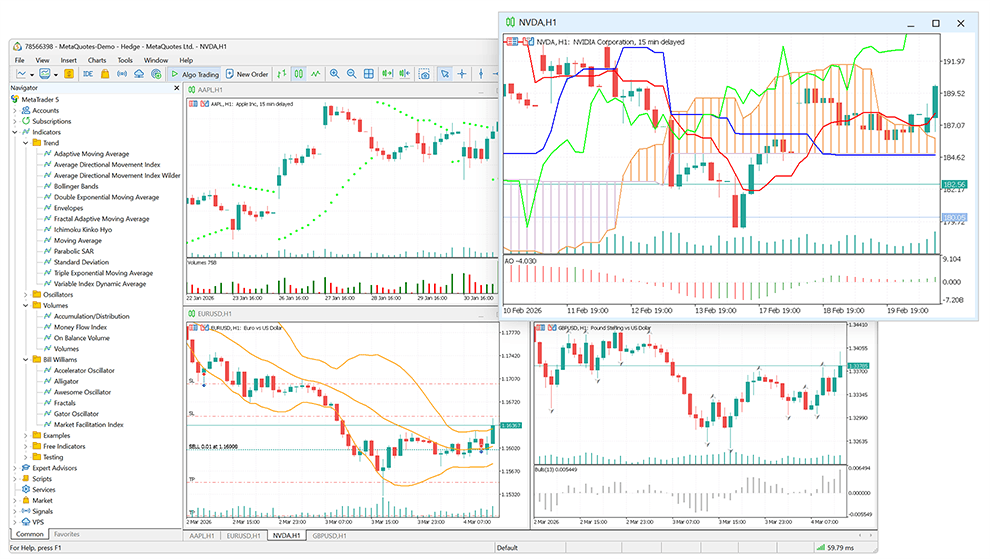Open the profiles/templates chart icon
This screenshot has height=559, width=990.
tap(44, 74)
